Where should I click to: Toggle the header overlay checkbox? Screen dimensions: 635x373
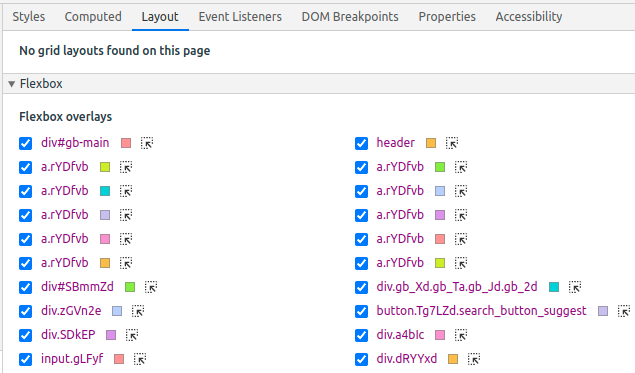(x=361, y=143)
